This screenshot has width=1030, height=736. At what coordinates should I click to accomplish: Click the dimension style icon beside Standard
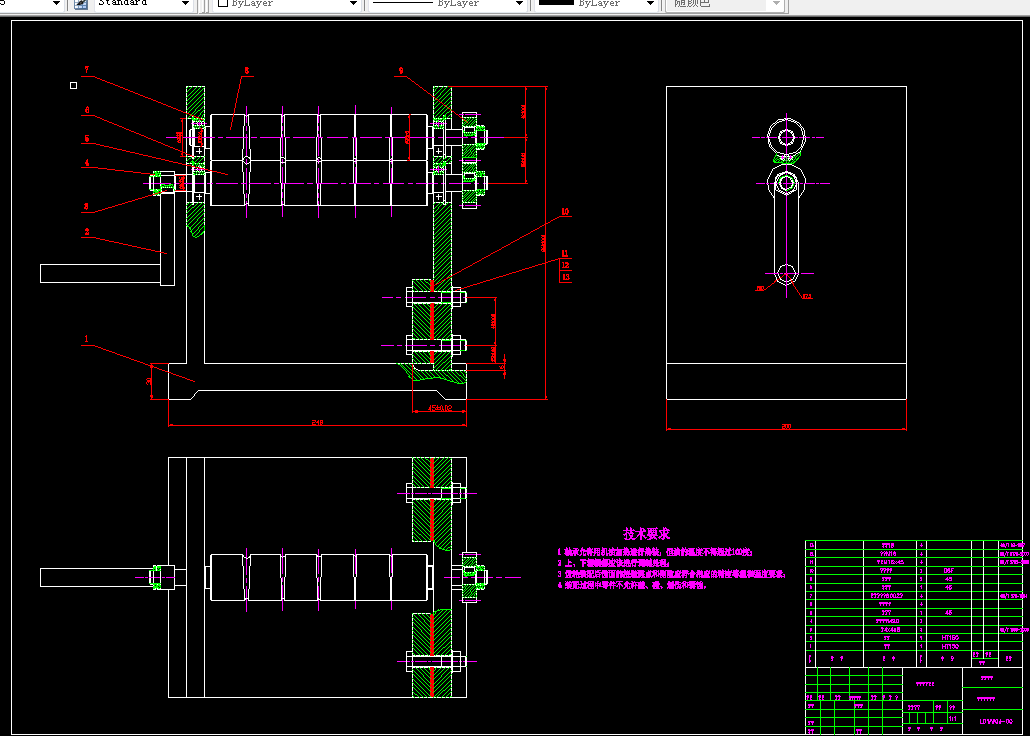[x=81, y=4]
